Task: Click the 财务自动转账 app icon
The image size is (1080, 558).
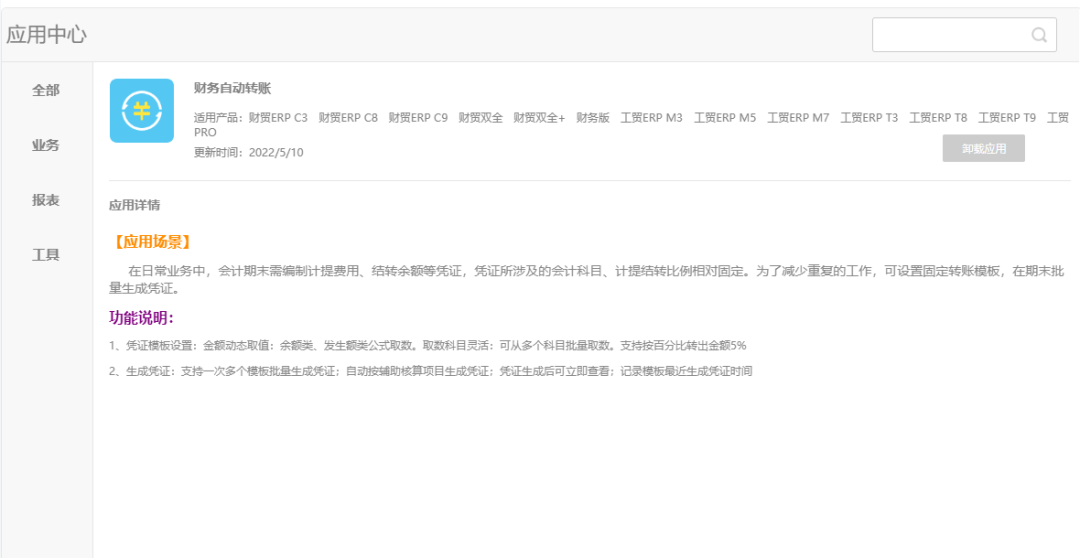Action: coord(141,111)
